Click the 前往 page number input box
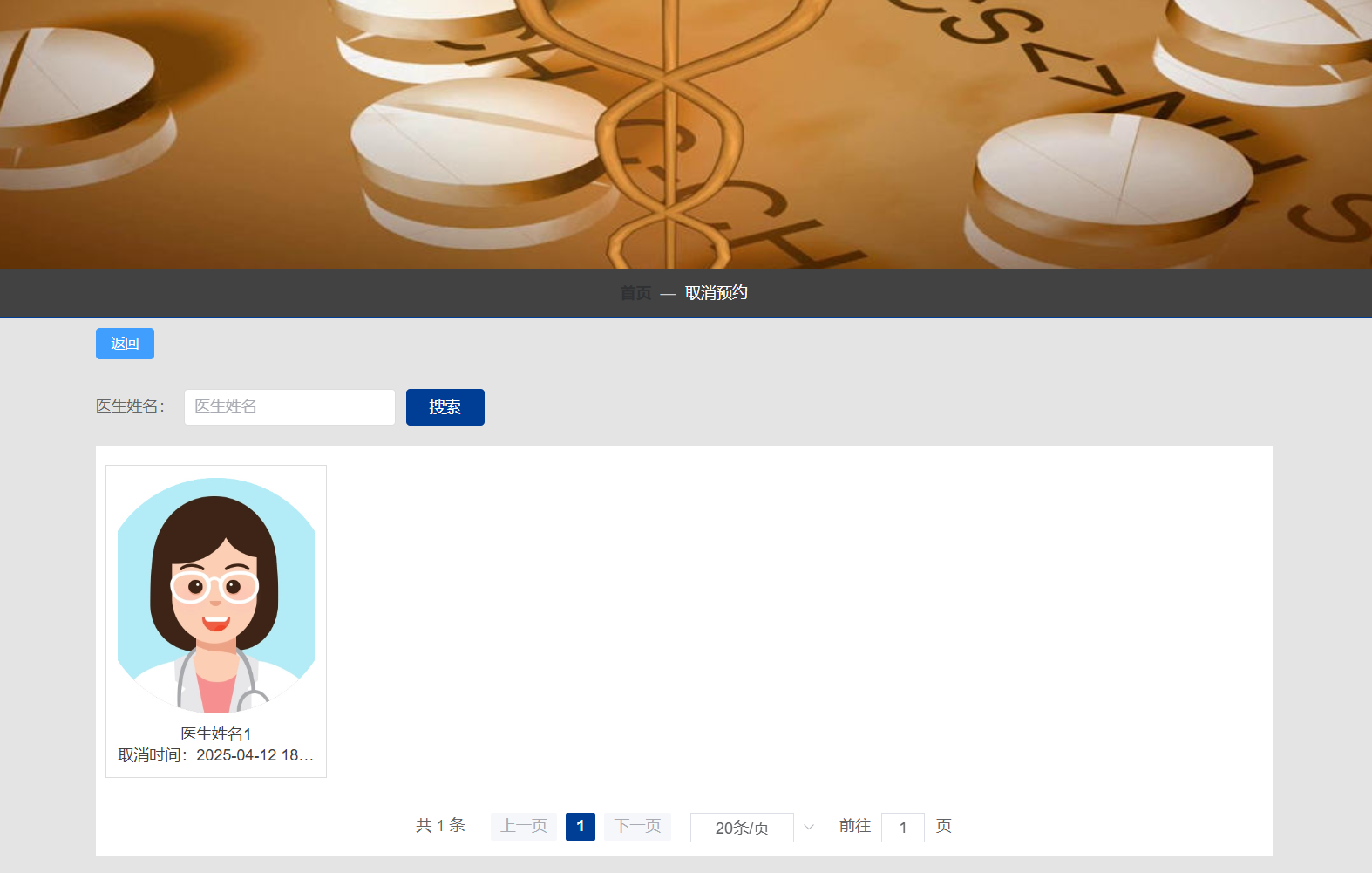Viewport: 1372px width, 873px height. (902, 827)
